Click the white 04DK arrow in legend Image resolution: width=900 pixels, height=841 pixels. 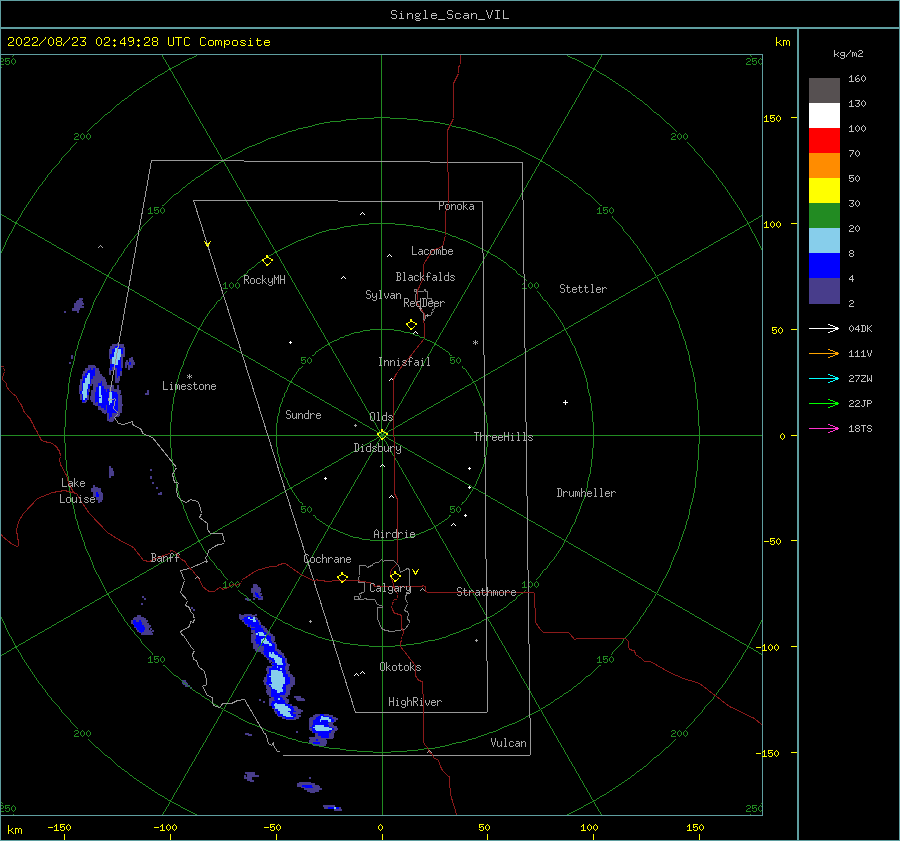click(824, 328)
